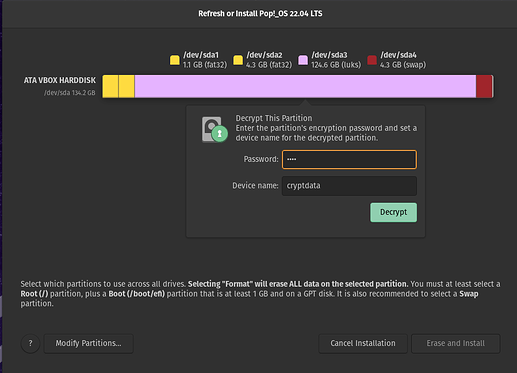The height and width of the screenshot is (373, 517).
Task: Click the first yellow partition segment in disk bar
Action: pyautogui.click(x=110, y=86)
